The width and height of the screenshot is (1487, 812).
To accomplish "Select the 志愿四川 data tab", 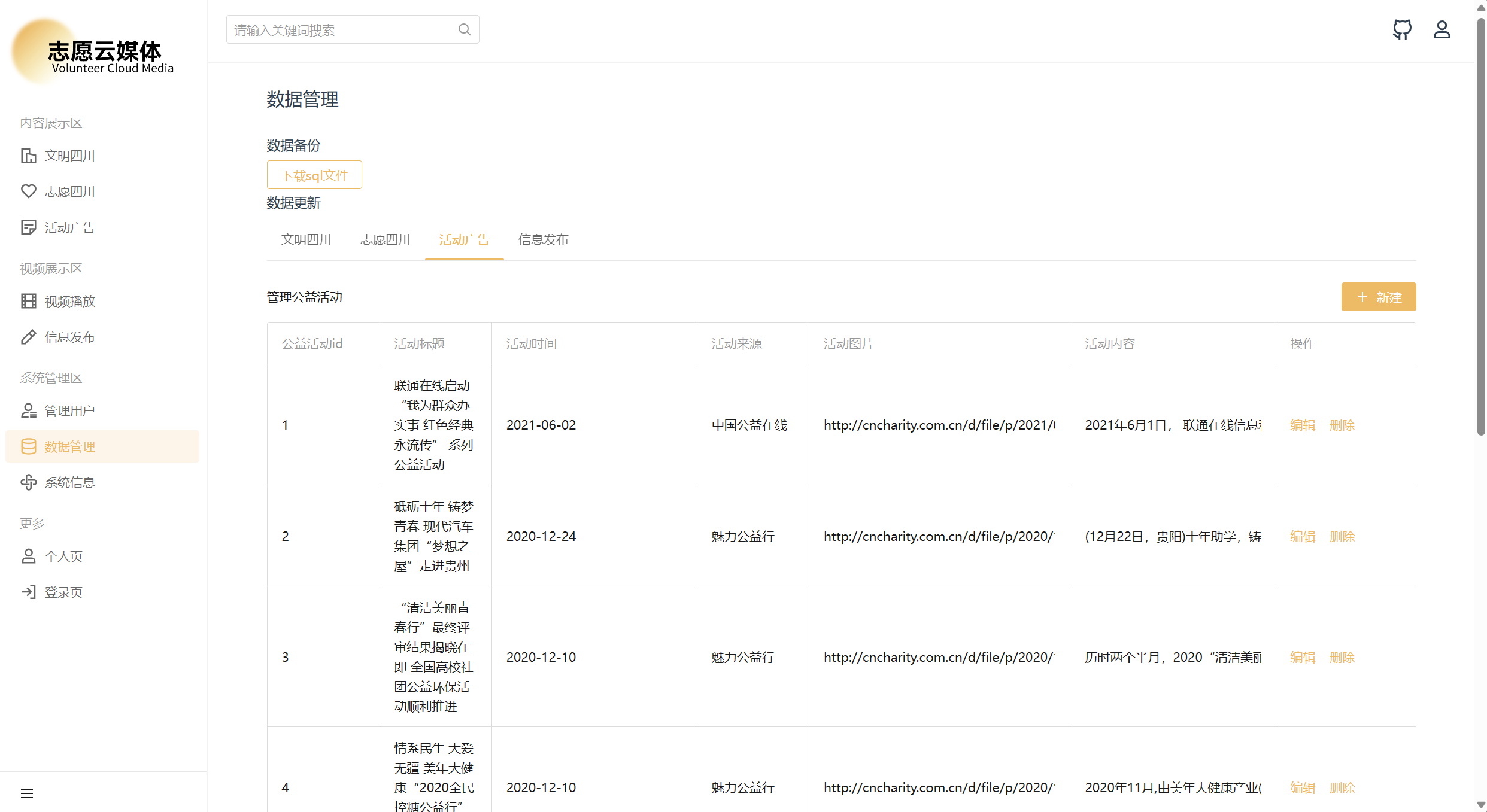I will click(385, 240).
